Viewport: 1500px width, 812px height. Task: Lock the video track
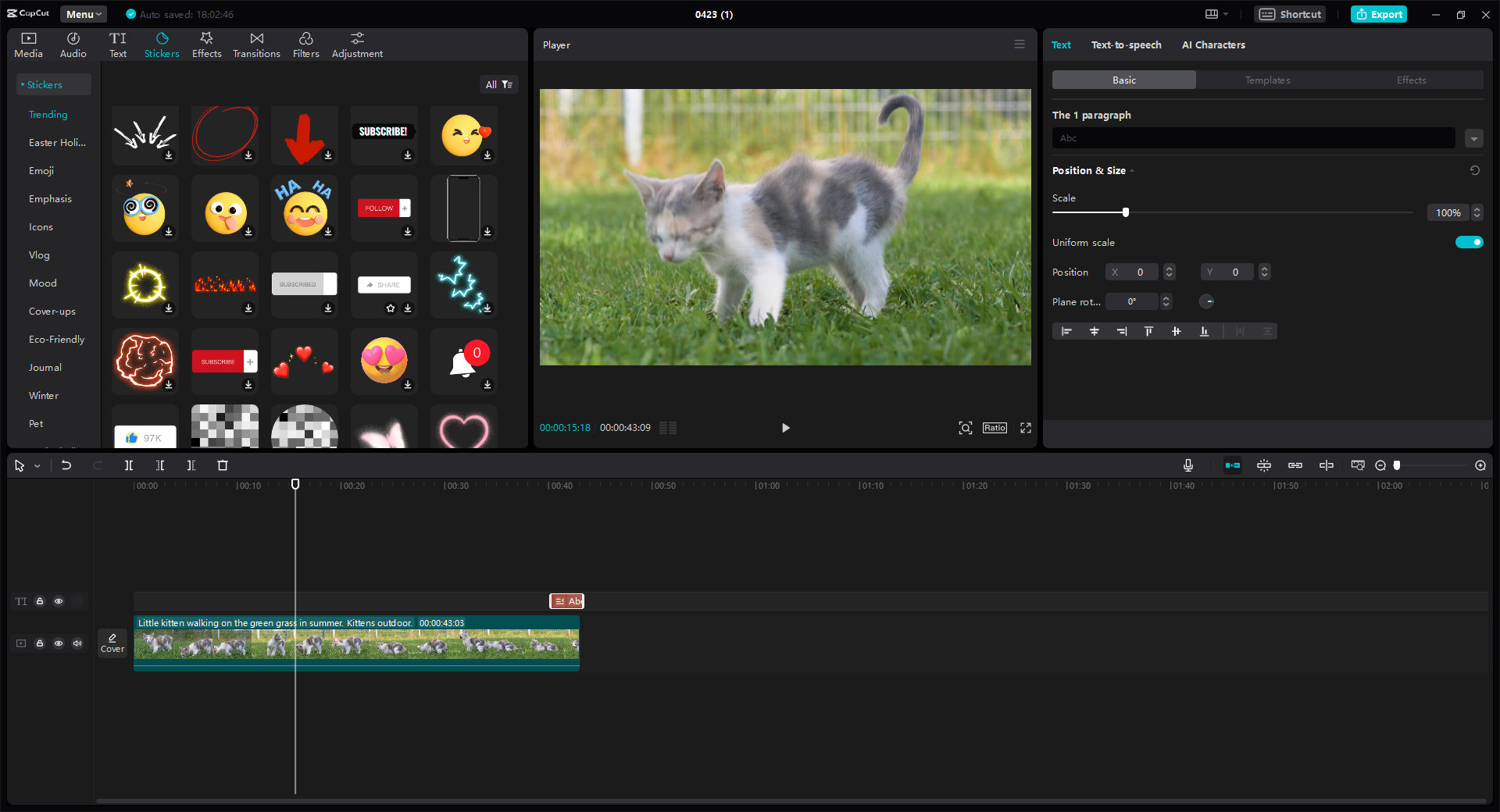click(x=40, y=643)
